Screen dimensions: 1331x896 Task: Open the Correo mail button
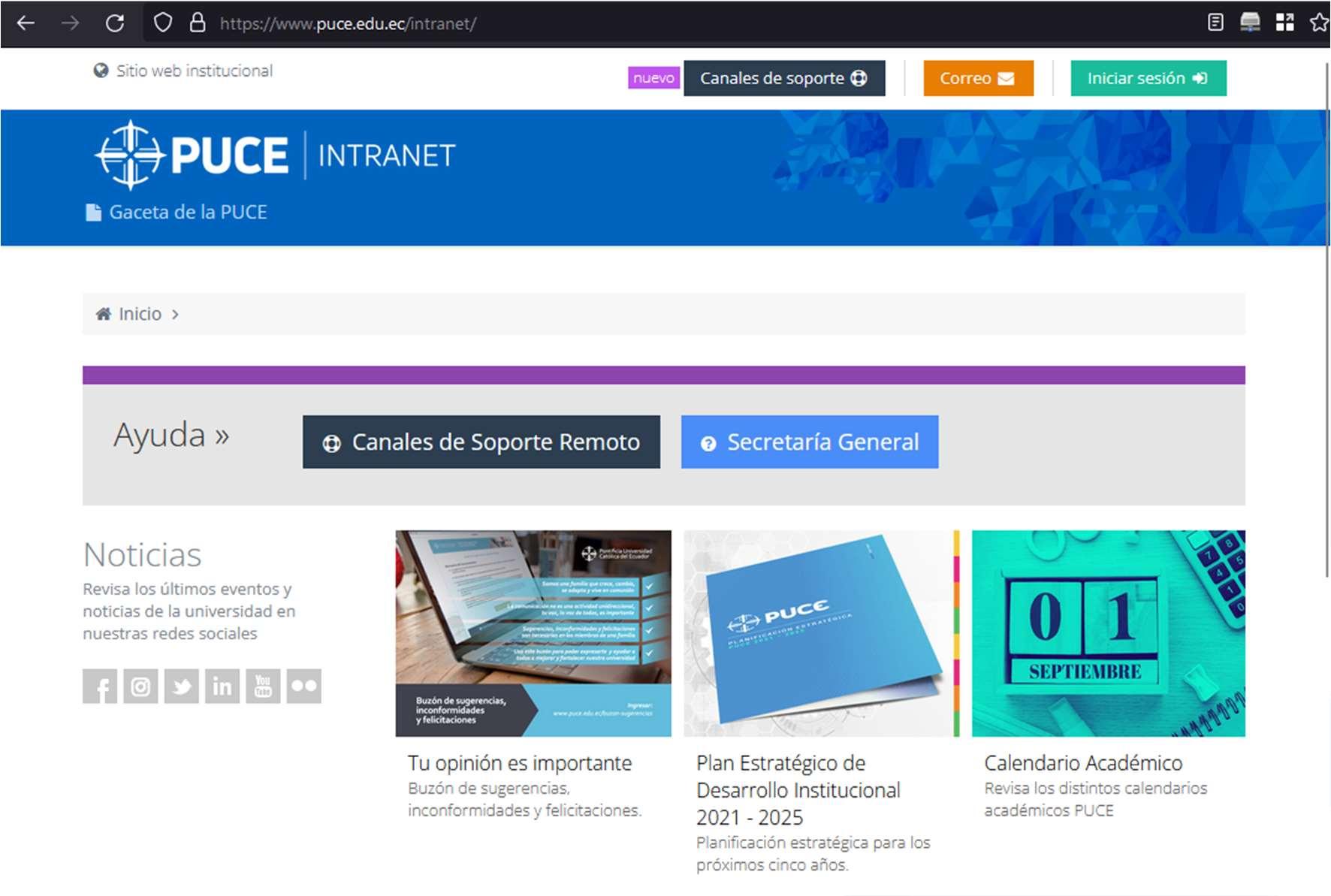[978, 78]
